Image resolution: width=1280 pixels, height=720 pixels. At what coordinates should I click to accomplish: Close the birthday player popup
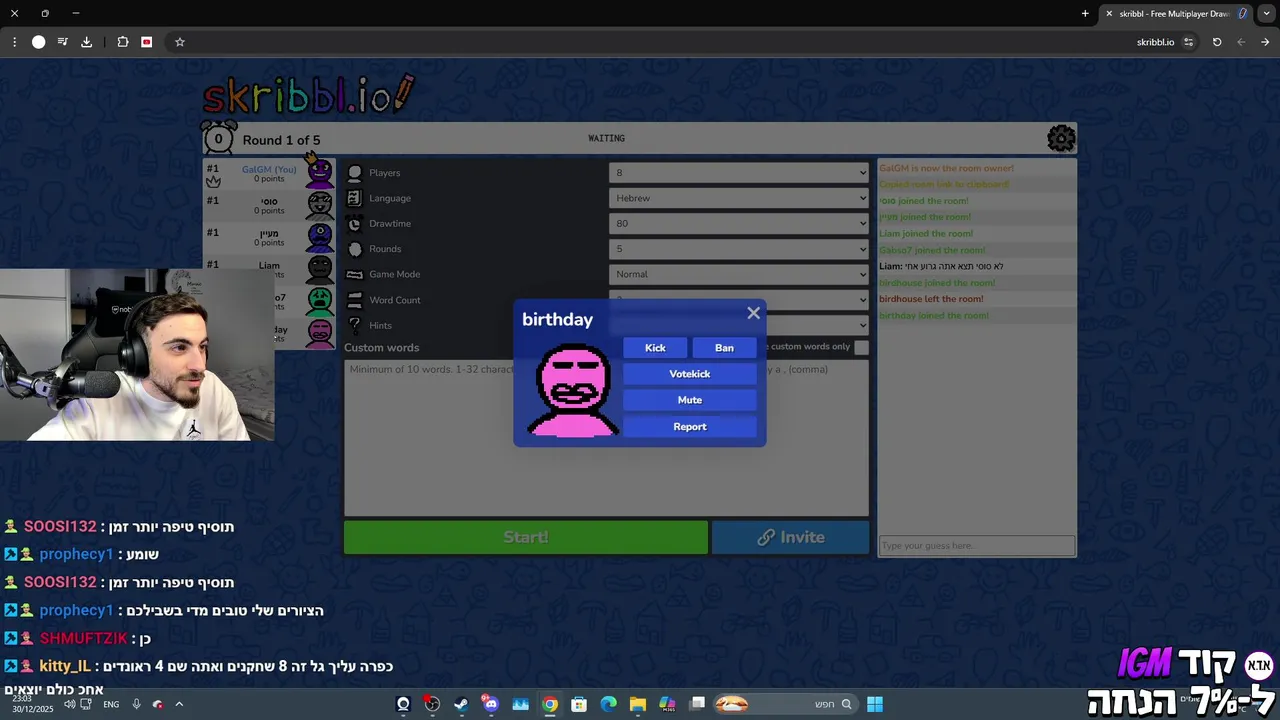coord(753,313)
